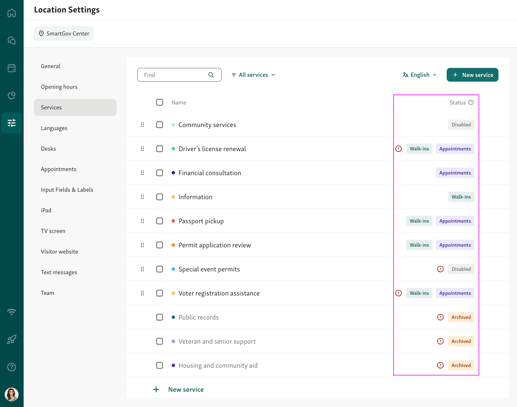Click the green New service button
Image resolution: width=517 pixels, height=407 pixels.
(472, 75)
